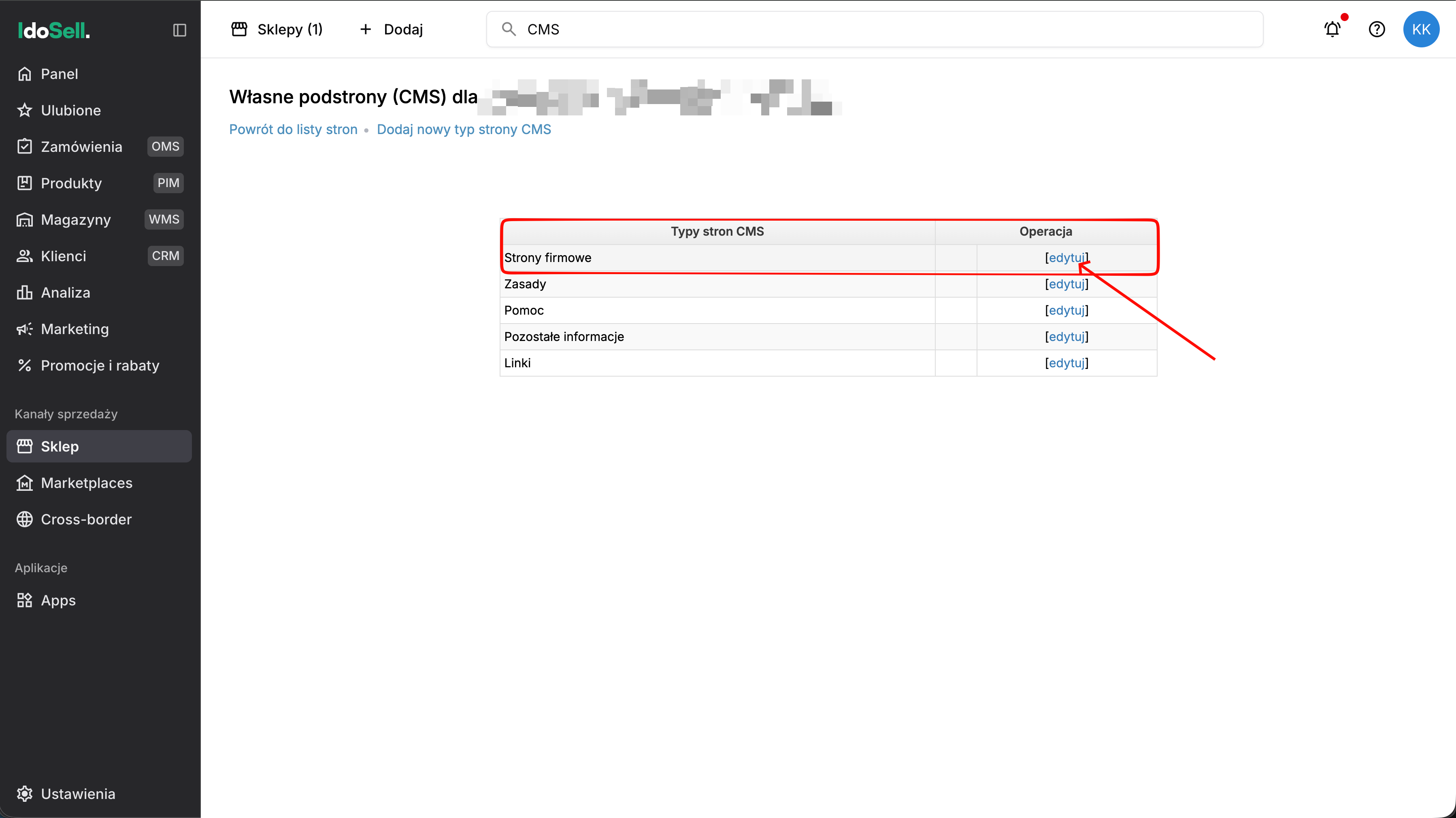
Task: Edit the Zasady page type
Action: click(1066, 284)
